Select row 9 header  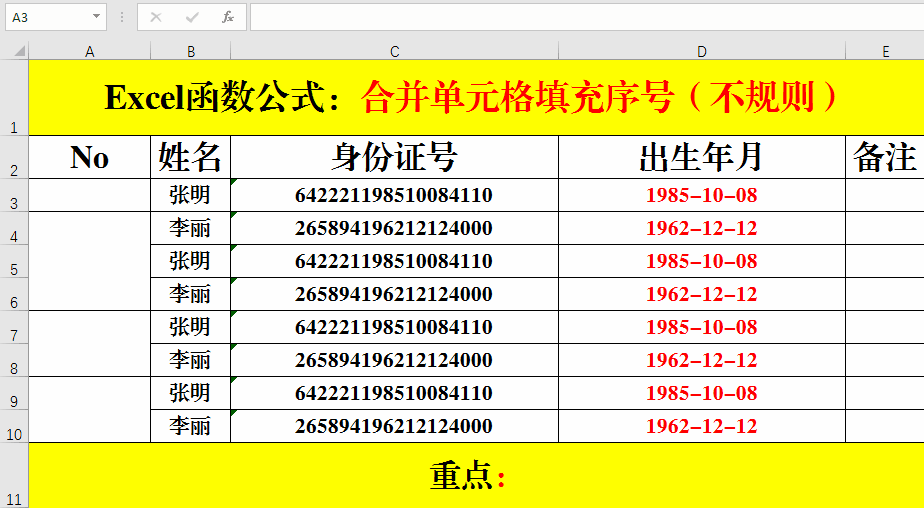click(14, 393)
